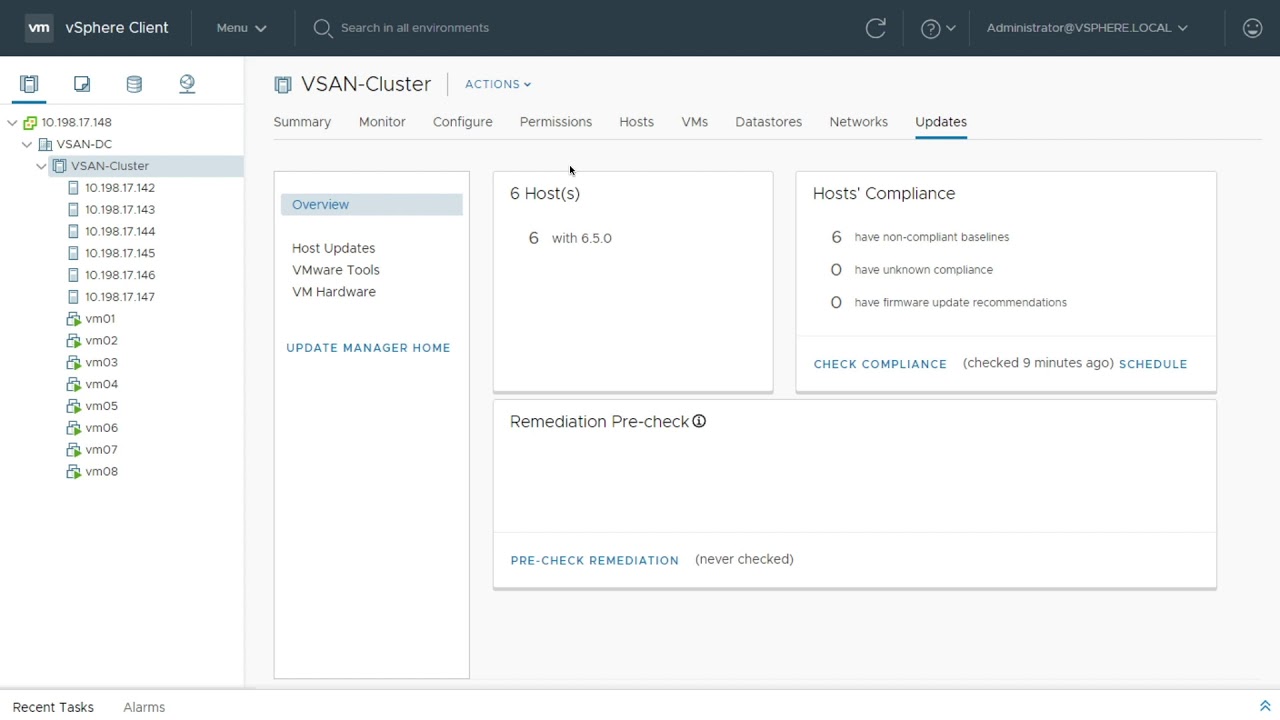Switch to VMs and Templates inventory icon
Image resolution: width=1280 pixels, height=720 pixels.
pyautogui.click(x=82, y=84)
